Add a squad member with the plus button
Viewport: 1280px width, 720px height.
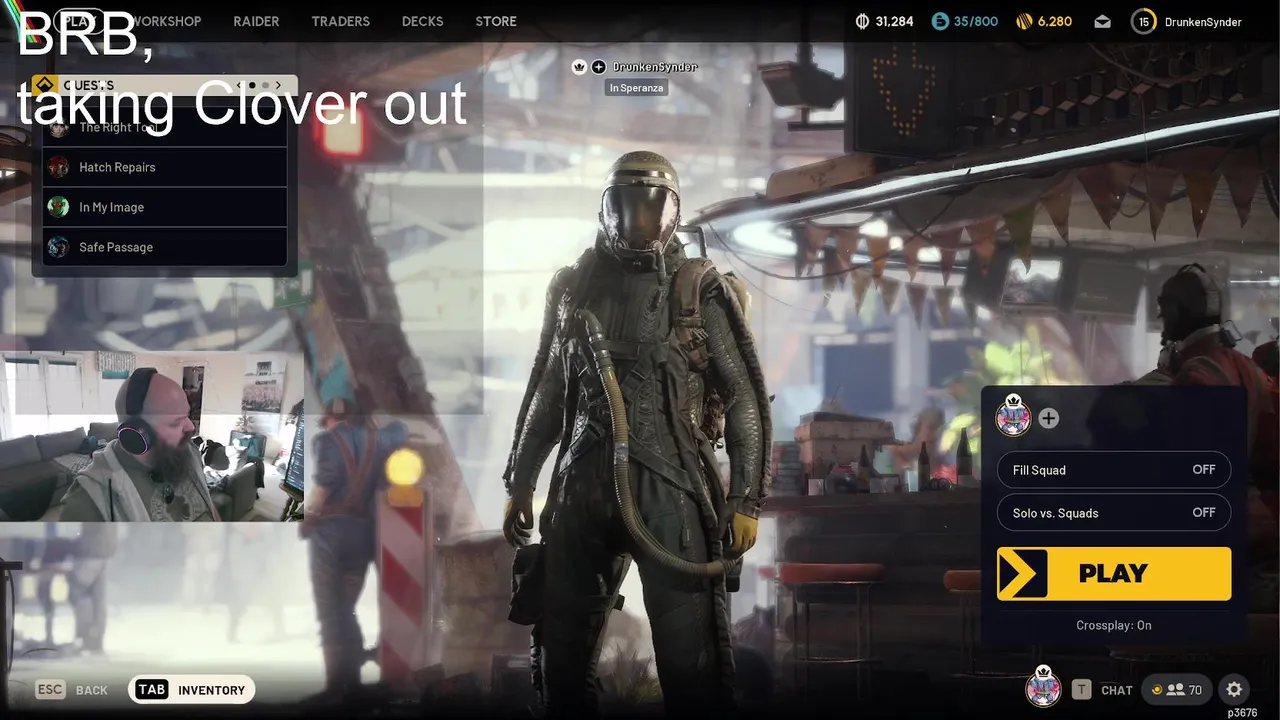point(1048,418)
